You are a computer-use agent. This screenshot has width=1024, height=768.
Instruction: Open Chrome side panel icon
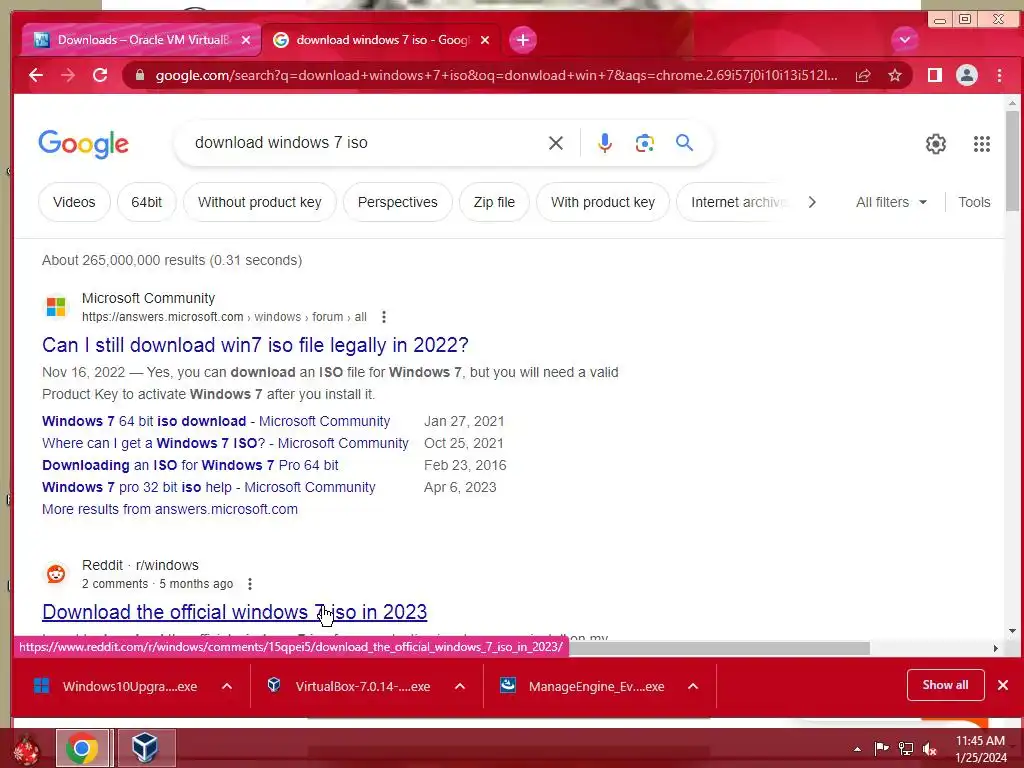pos(935,75)
